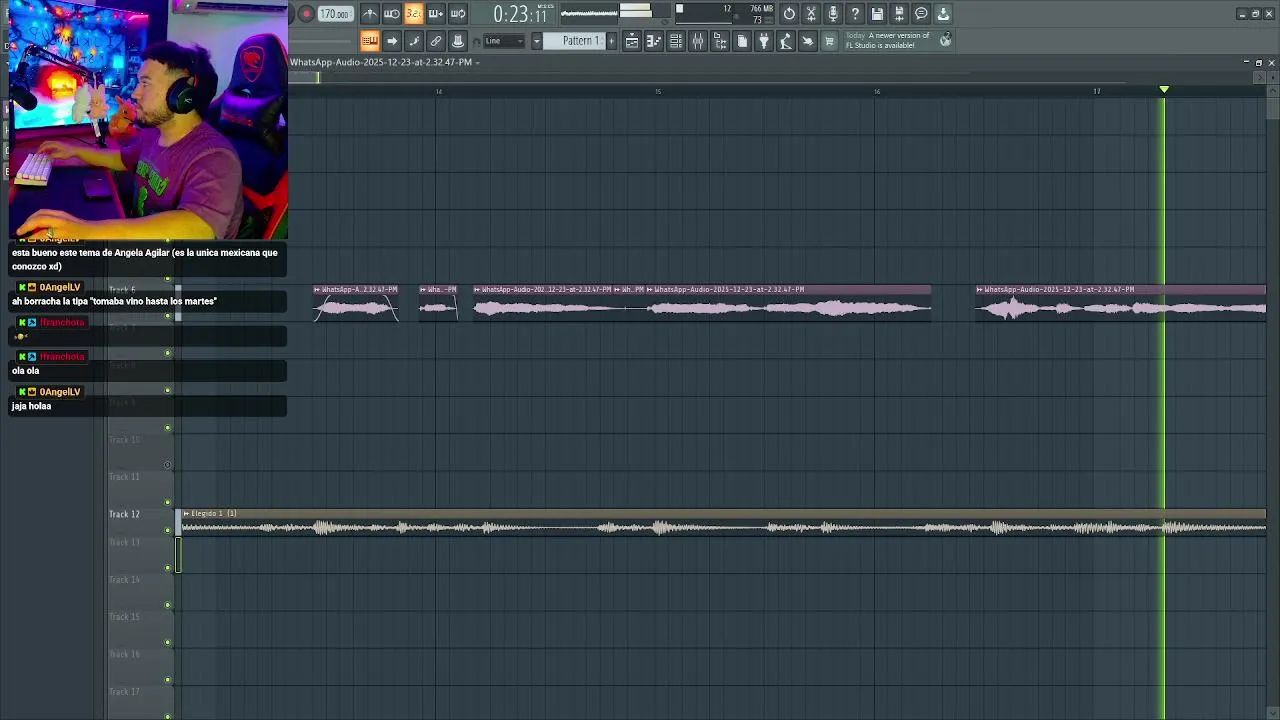Click the export download icon

click(943, 14)
